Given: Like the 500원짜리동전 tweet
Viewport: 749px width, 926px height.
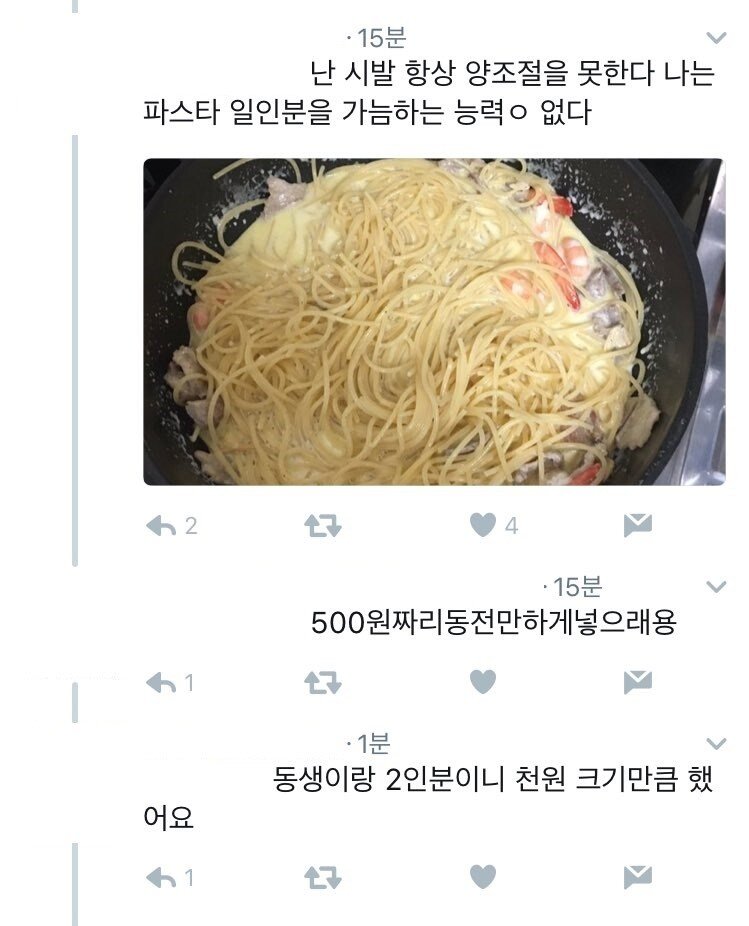Looking at the screenshot, I should (x=483, y=682).
